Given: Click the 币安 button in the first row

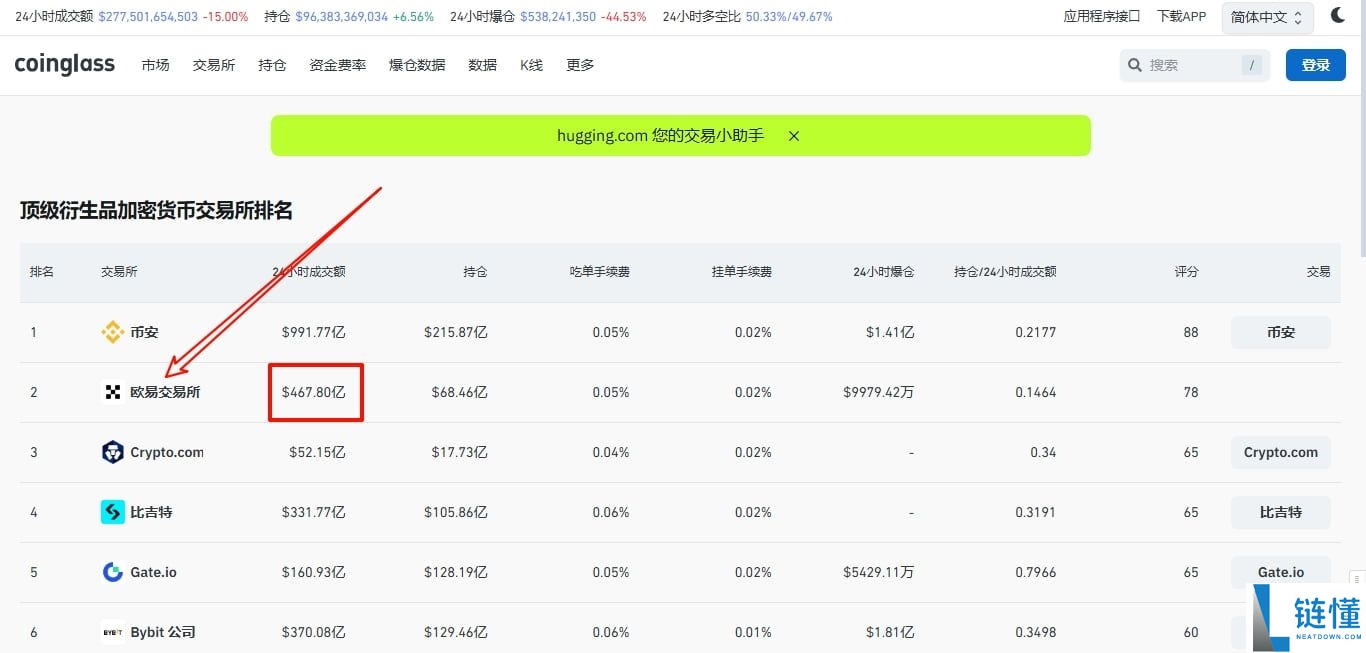Looking at the screenshot, I should tap(1280, 332).
